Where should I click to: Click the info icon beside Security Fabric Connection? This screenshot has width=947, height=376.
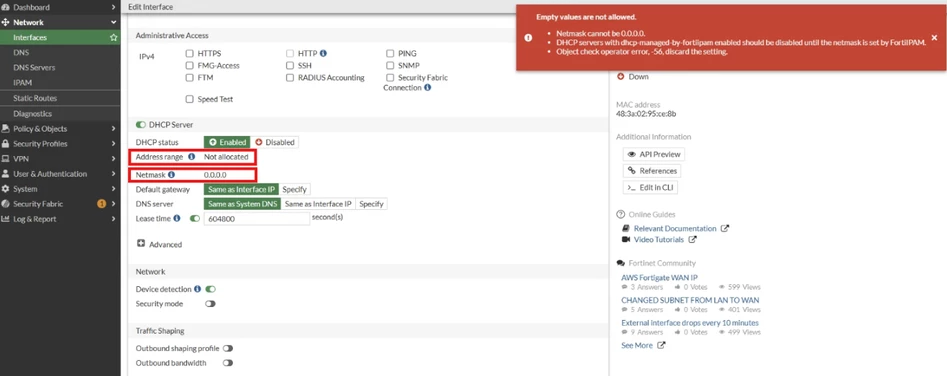[428, 88]
